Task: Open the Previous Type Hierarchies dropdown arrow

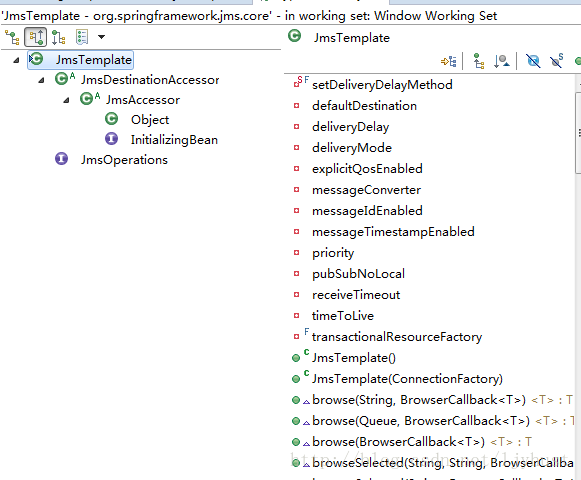Action: (x=101, y=37)
